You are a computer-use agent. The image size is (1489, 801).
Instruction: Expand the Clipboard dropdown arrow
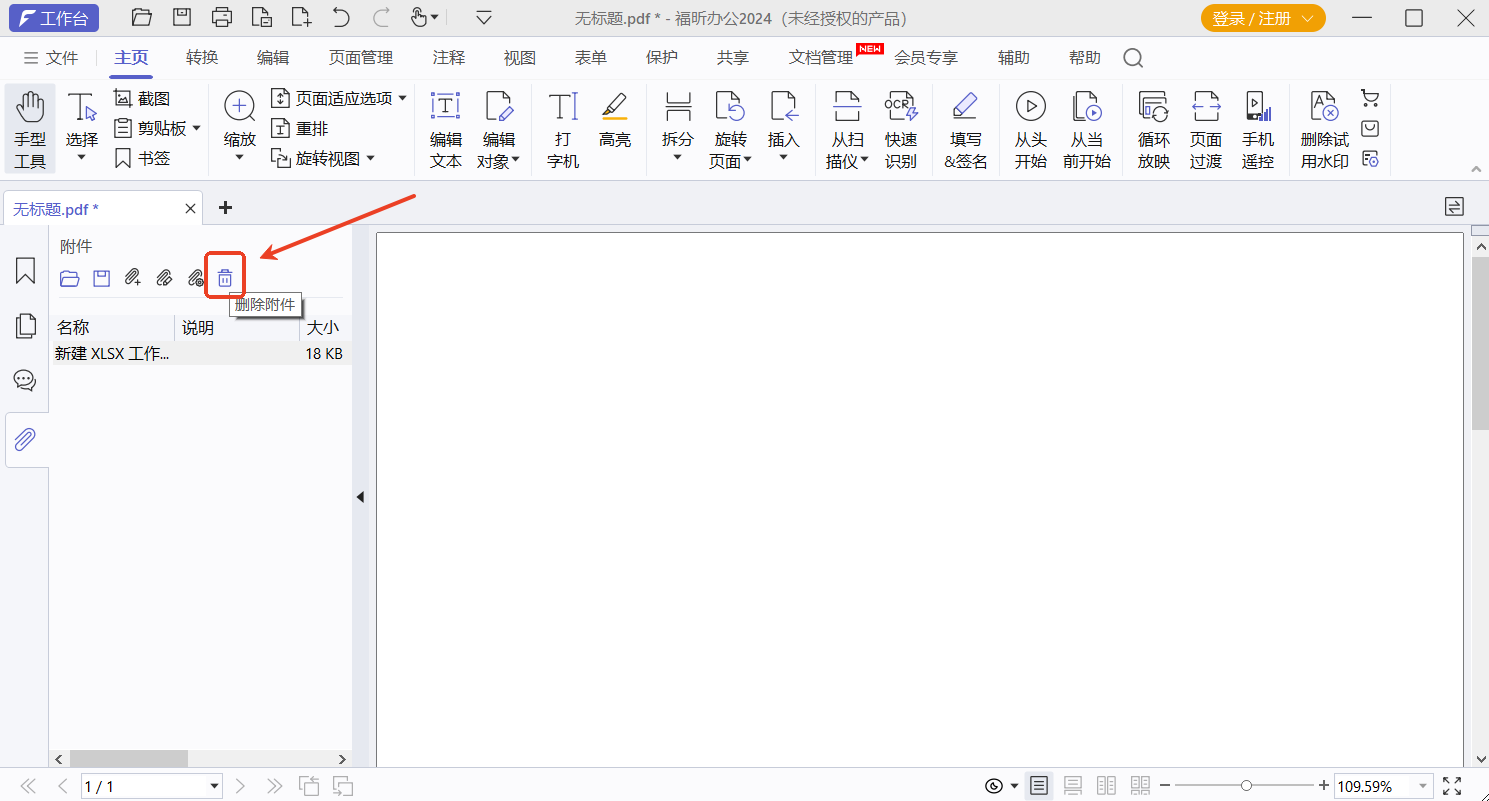pos(197,128)
